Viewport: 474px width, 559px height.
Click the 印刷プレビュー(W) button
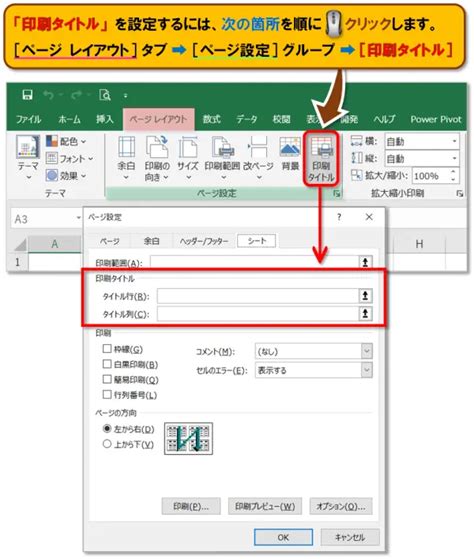click(x=265, y=506)
